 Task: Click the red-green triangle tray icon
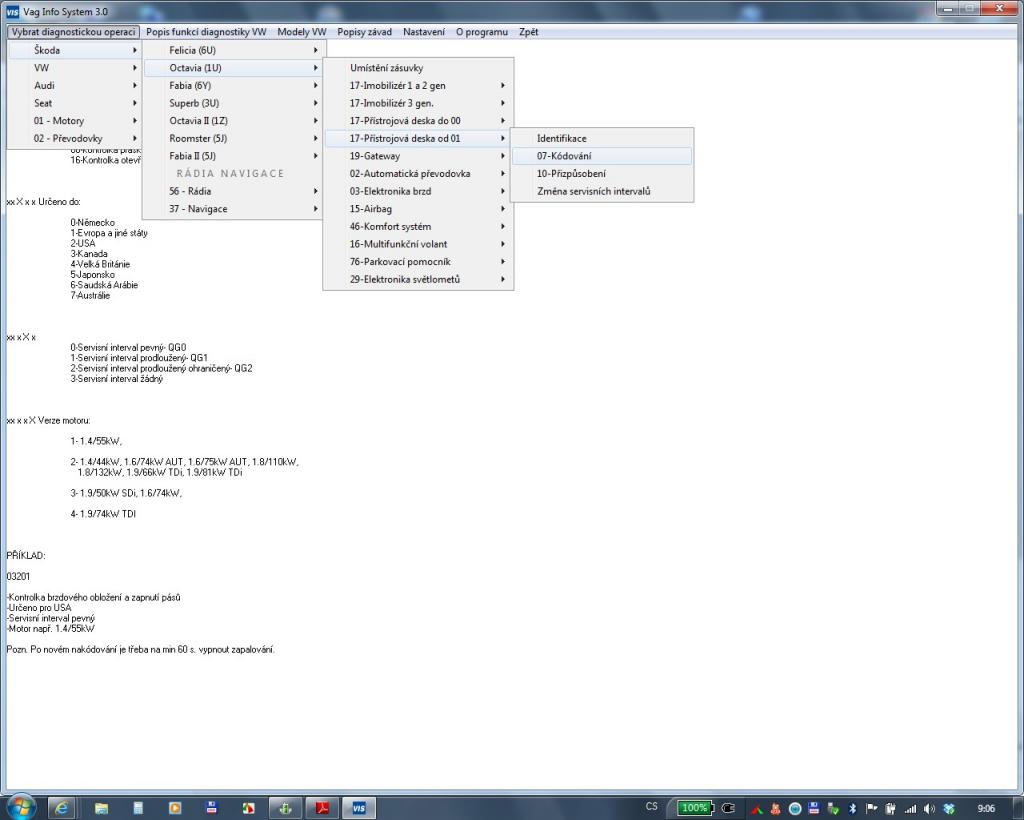[x=756, y=810]
